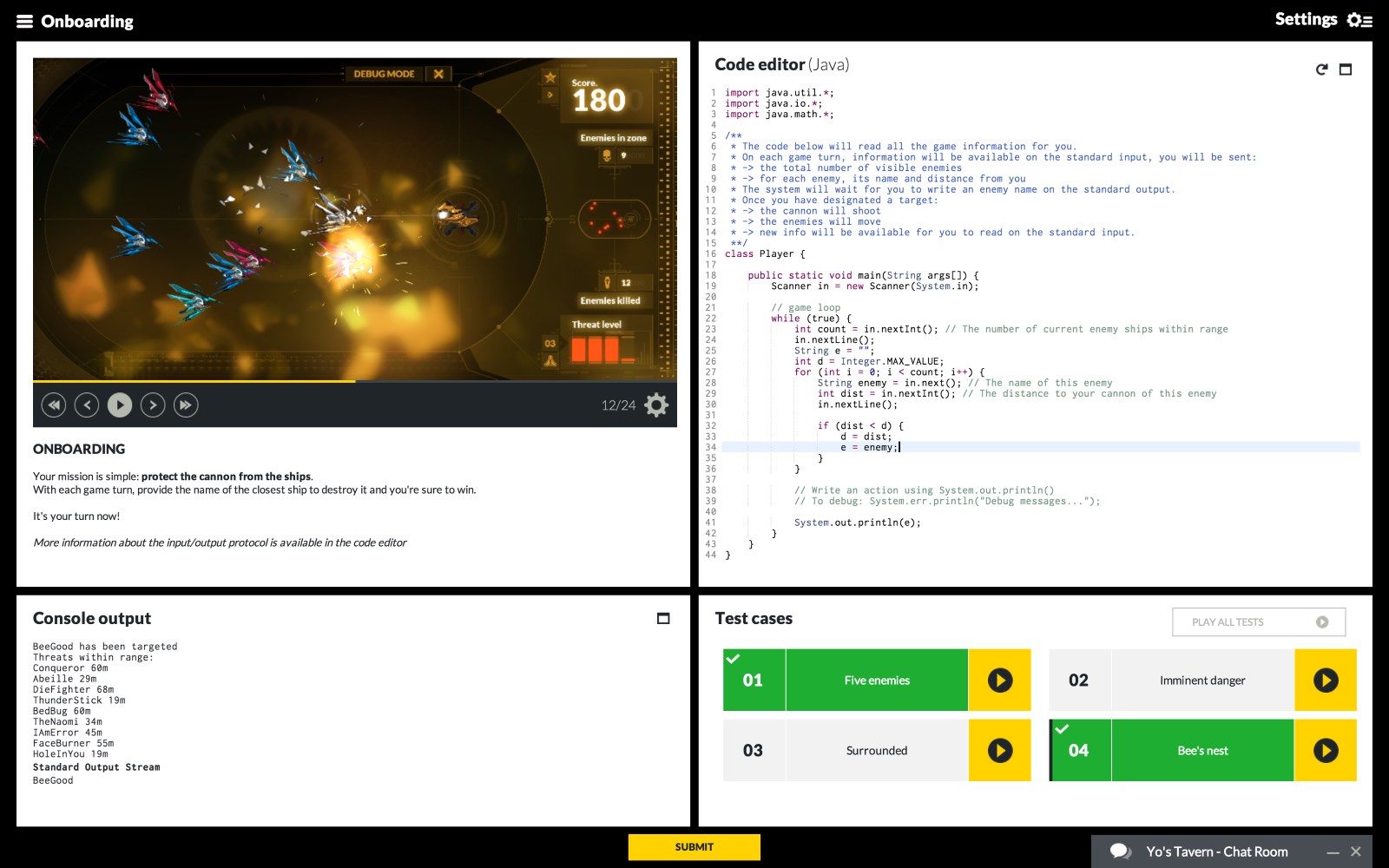1389x868 pixels.
Task: Step back one frame in replay
Action: (x=87, y=404)
